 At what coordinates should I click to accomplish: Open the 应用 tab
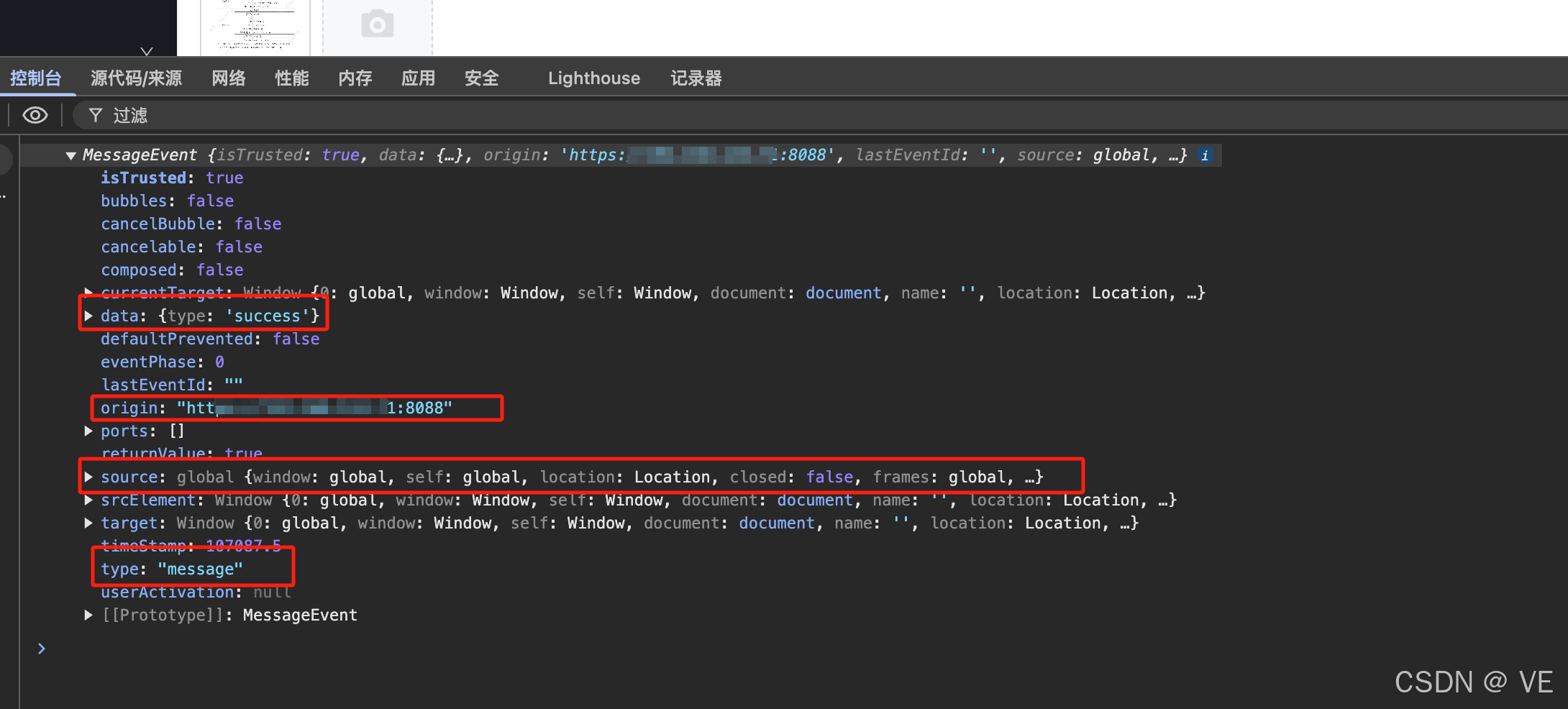419,78
